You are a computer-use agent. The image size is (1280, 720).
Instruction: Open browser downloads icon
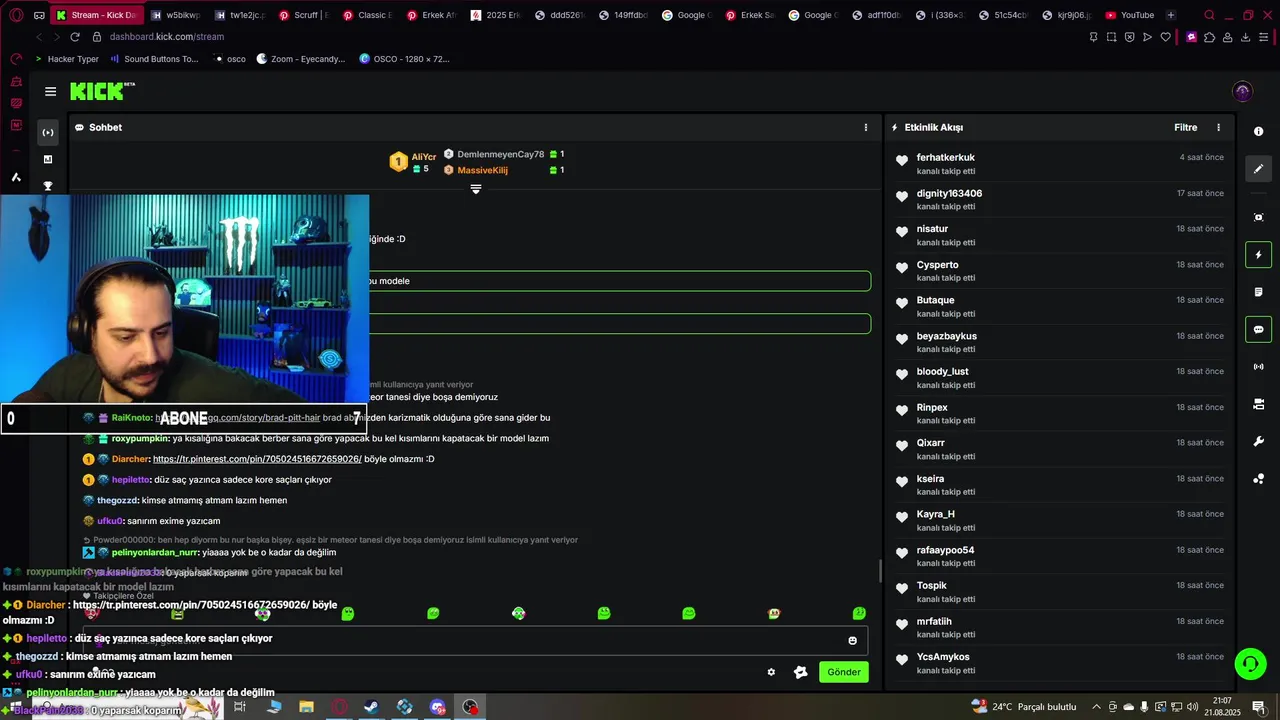[x=1246, y=37]
